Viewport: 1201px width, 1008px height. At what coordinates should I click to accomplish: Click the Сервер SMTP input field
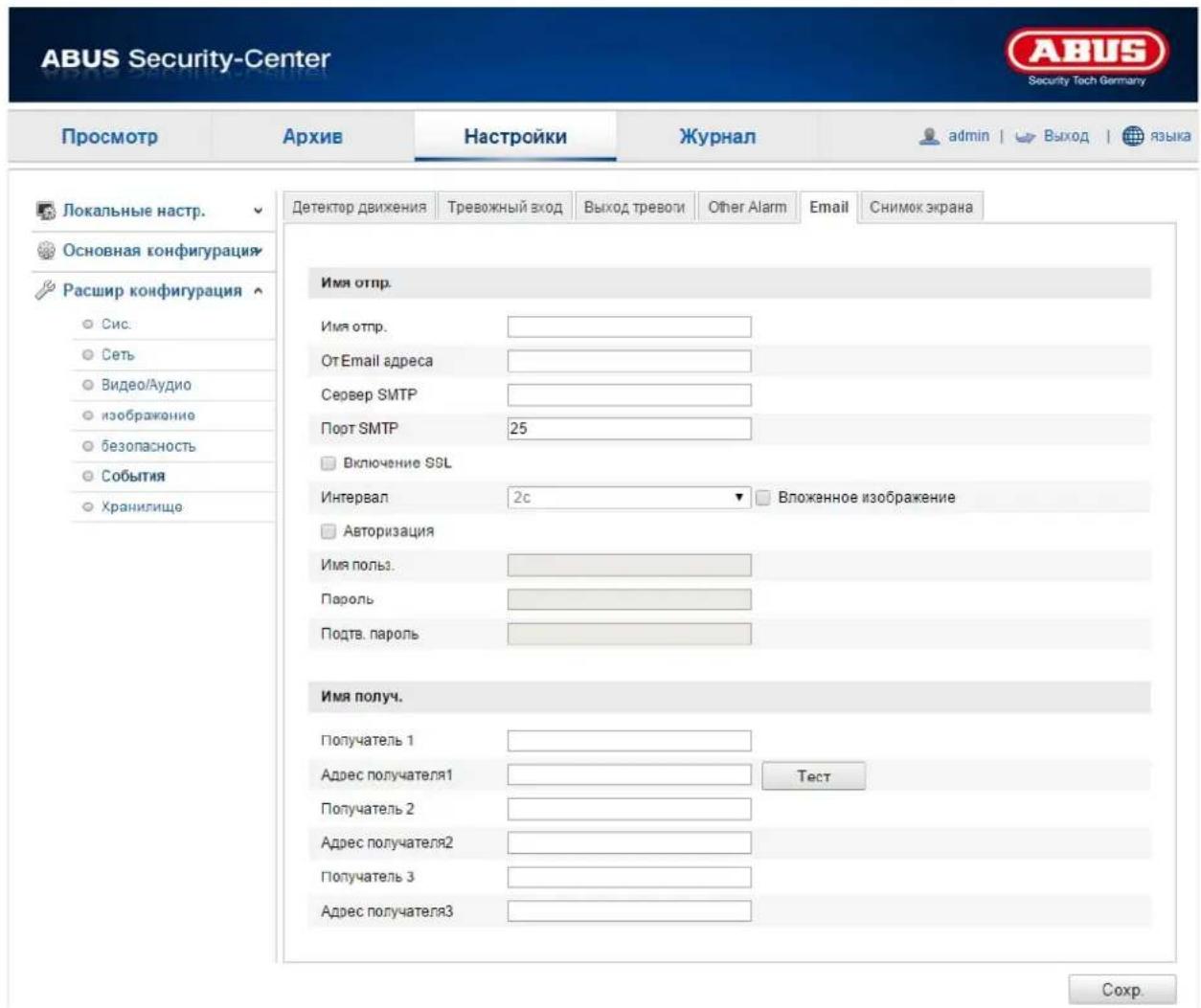(x=629, y=394)
